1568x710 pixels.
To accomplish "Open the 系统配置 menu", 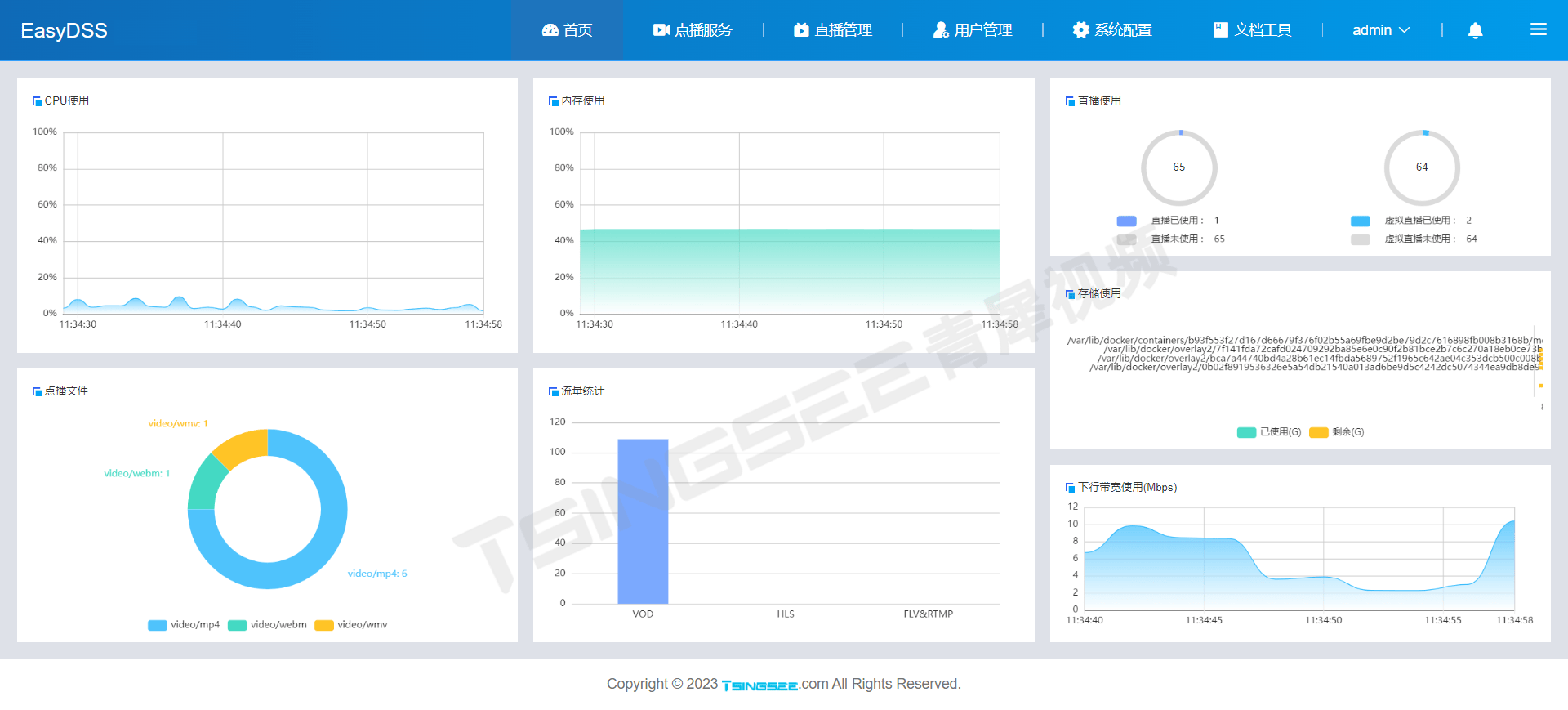I will (x=1112, y=30).
